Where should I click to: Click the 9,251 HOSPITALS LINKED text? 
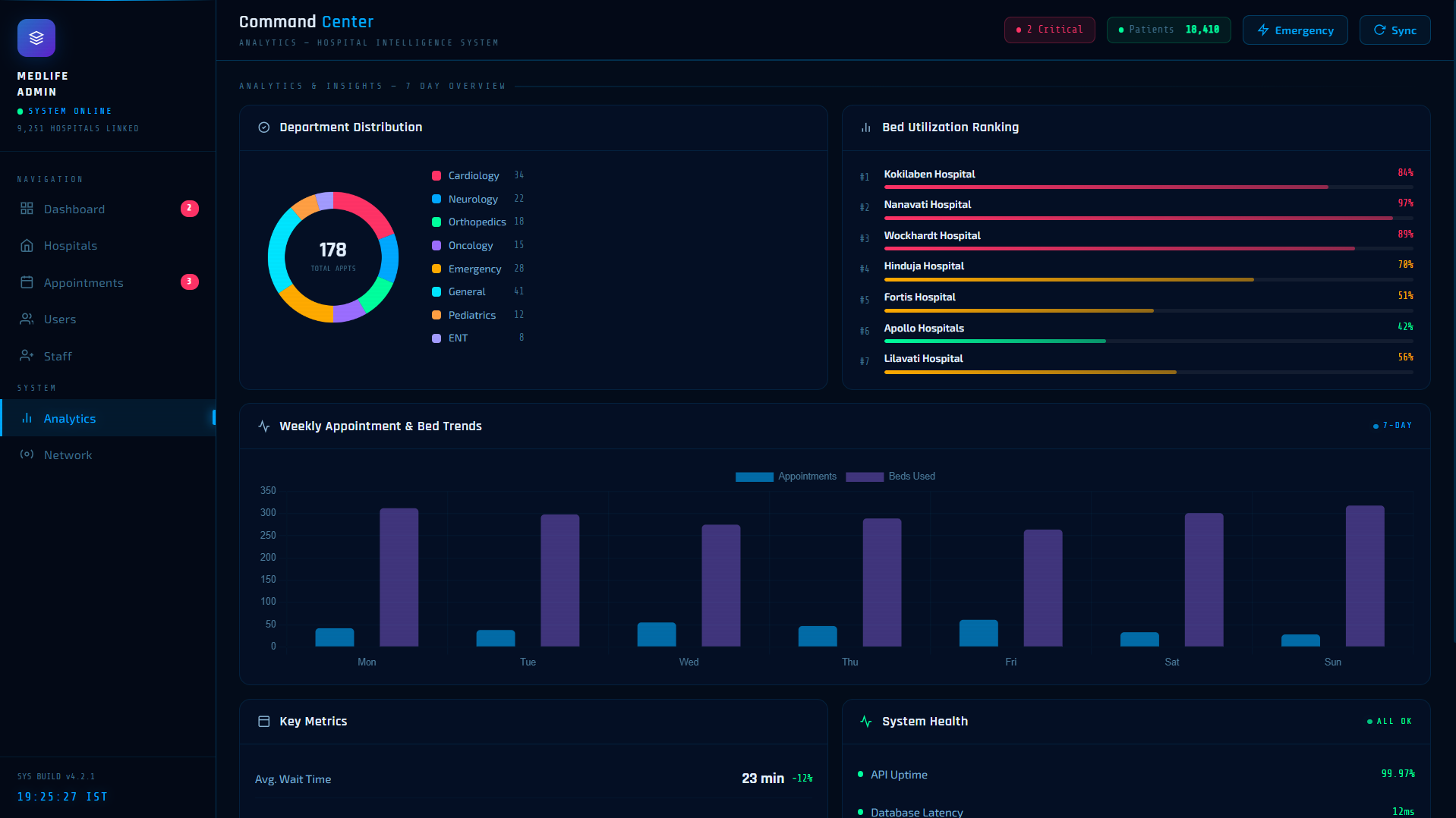[78, 129]
